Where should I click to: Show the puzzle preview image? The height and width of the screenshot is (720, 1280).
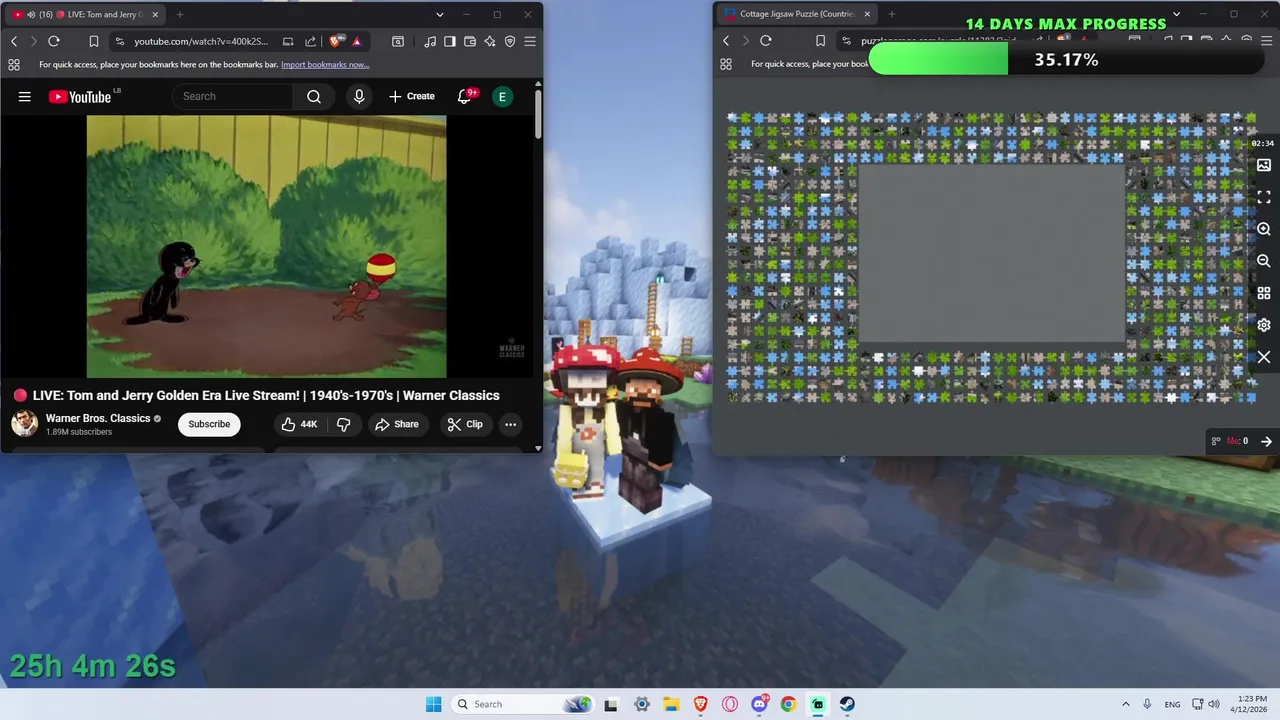pyautogui.click(x=1264, y=165)
